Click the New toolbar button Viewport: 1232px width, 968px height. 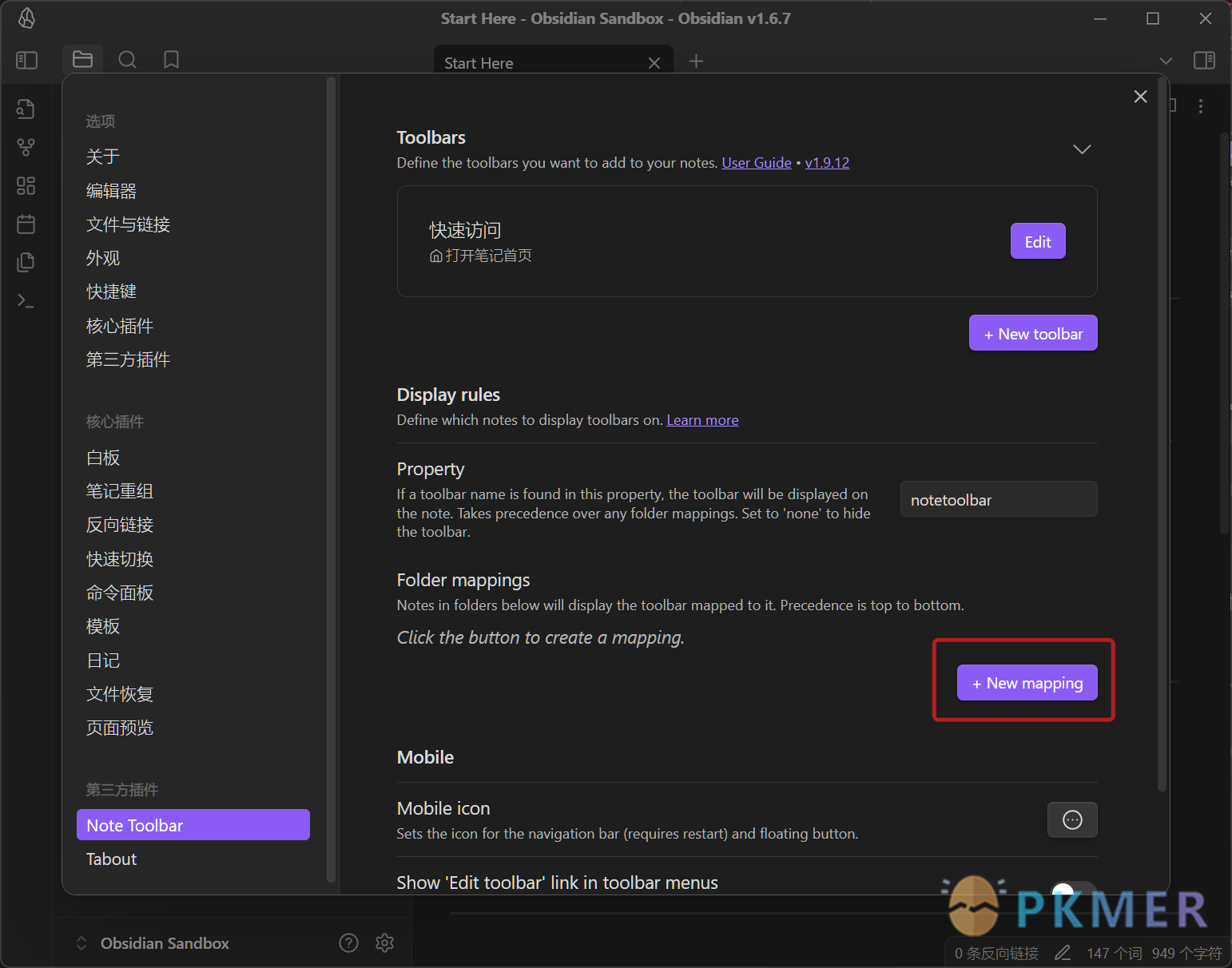pyautogui.click(x=1033, y=333)
